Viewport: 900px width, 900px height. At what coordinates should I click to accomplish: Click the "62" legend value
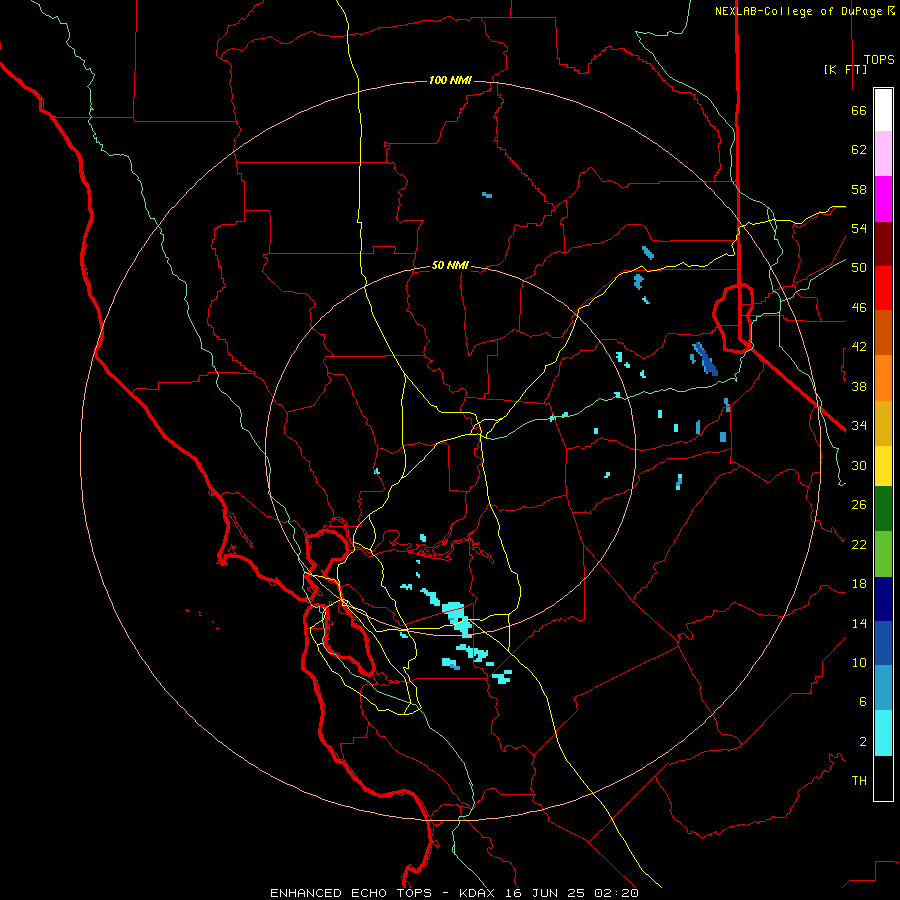(x=859, y=150)
